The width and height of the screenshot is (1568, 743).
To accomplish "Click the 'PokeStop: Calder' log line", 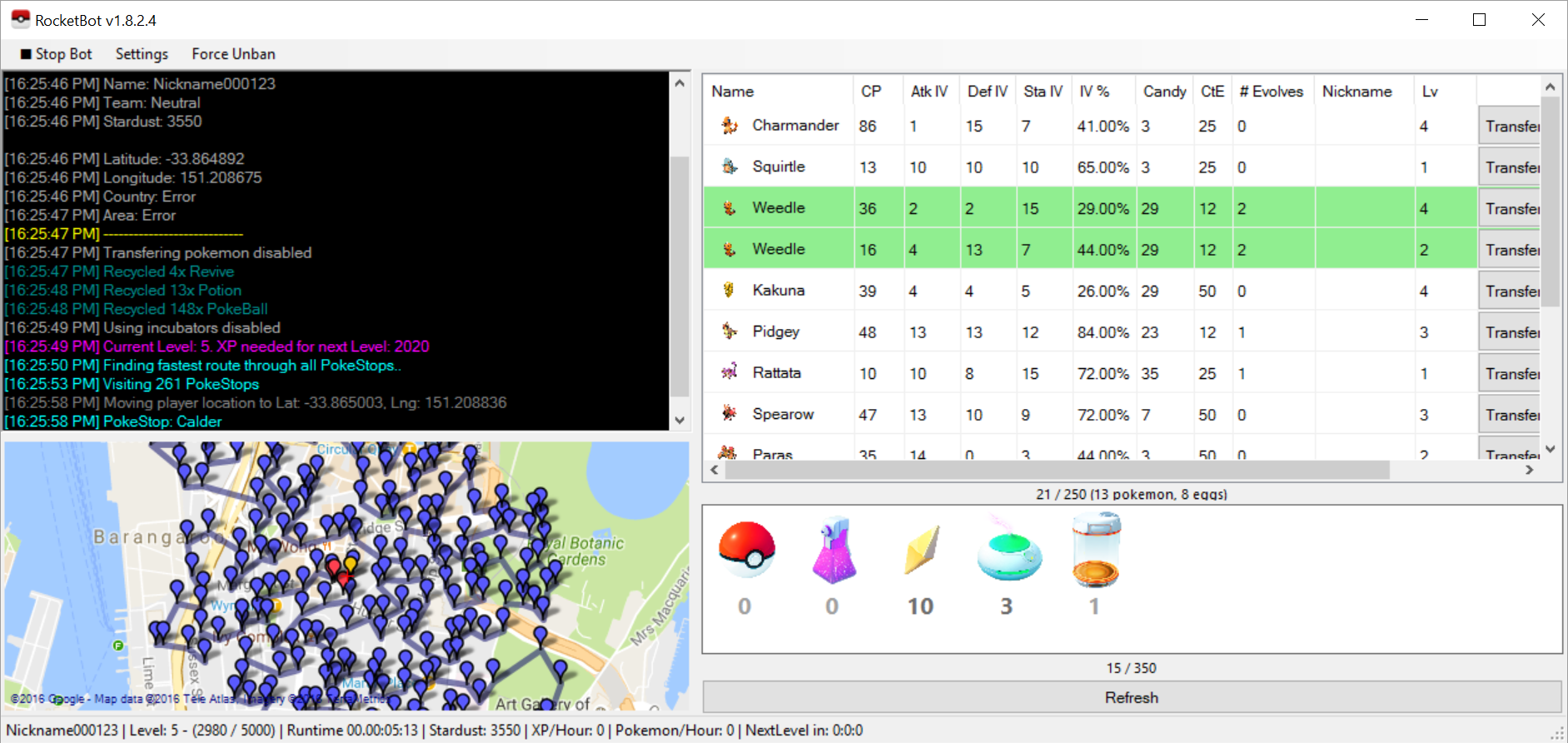I will 113,421.
